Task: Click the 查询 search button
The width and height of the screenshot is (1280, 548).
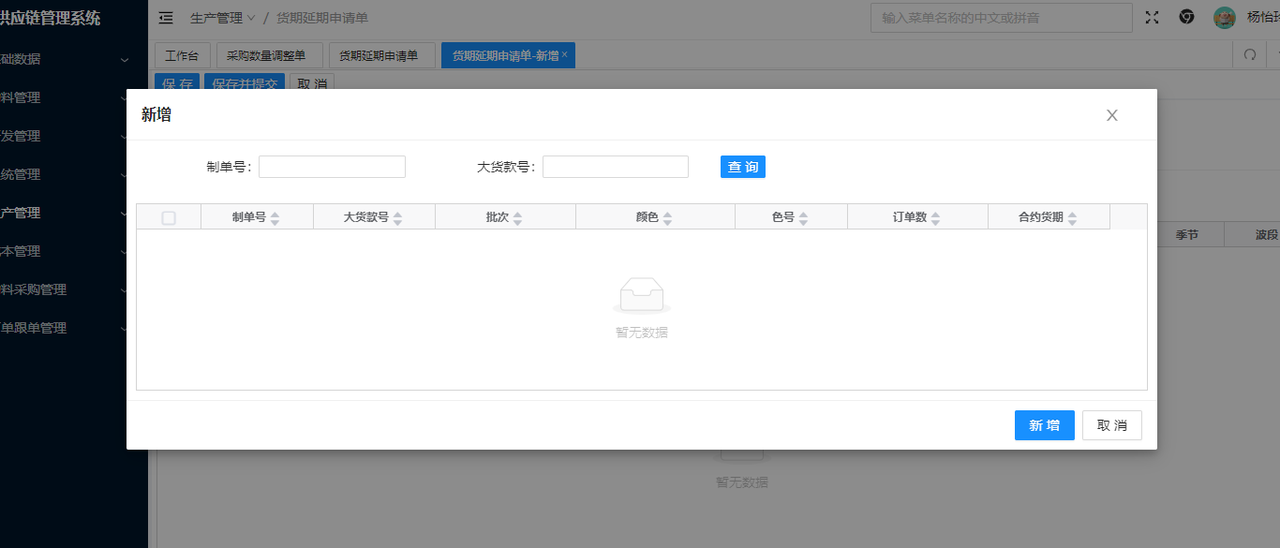Action: click(742, 167)
